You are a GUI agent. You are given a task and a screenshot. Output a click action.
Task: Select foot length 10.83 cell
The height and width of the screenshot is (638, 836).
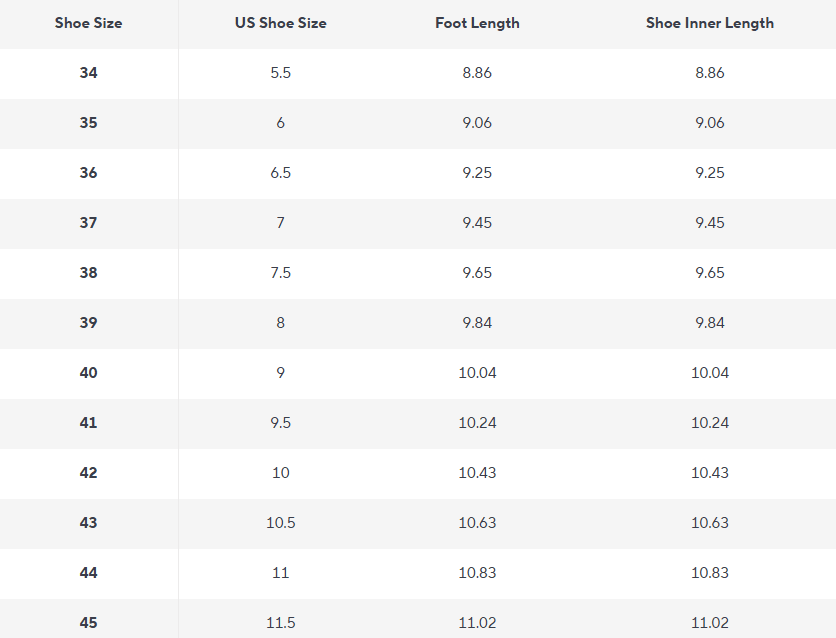pos(477,573)
